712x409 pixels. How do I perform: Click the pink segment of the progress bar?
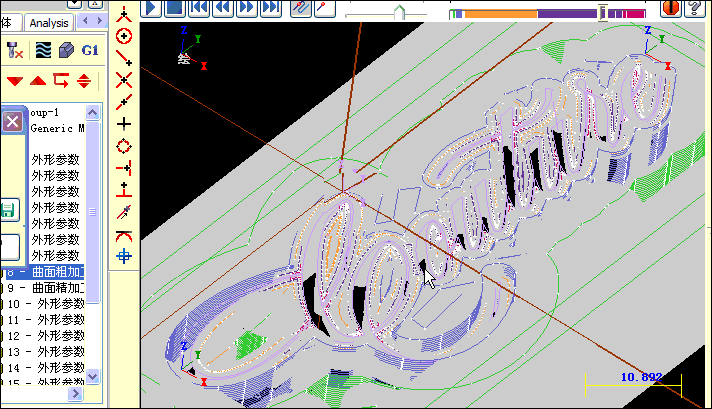(636, 14)
